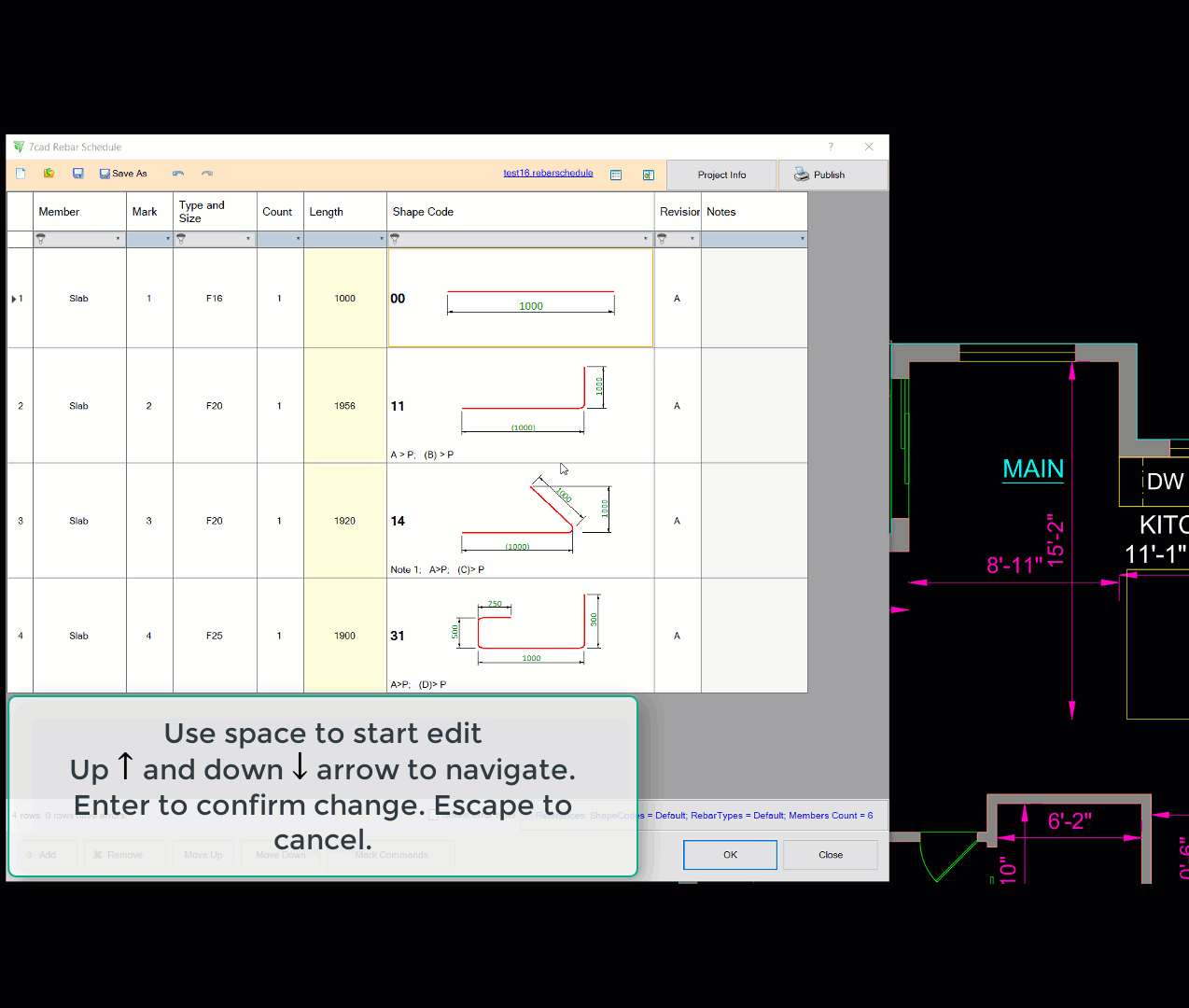The image size is (1189, 1008).
Task: Click the Mark cell of row 3
Action: pyautogui.click(x=149, y=521)
